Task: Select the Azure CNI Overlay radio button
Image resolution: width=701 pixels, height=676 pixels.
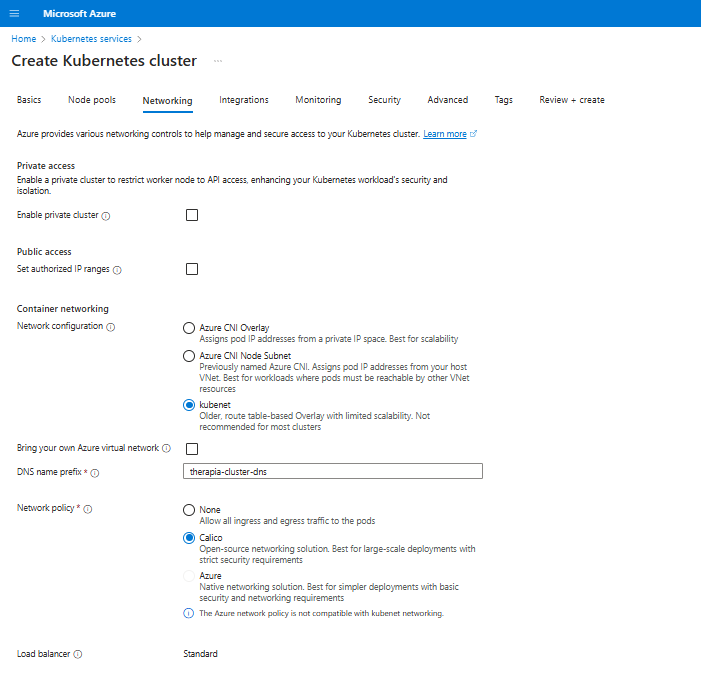Action: pos(189,328)
